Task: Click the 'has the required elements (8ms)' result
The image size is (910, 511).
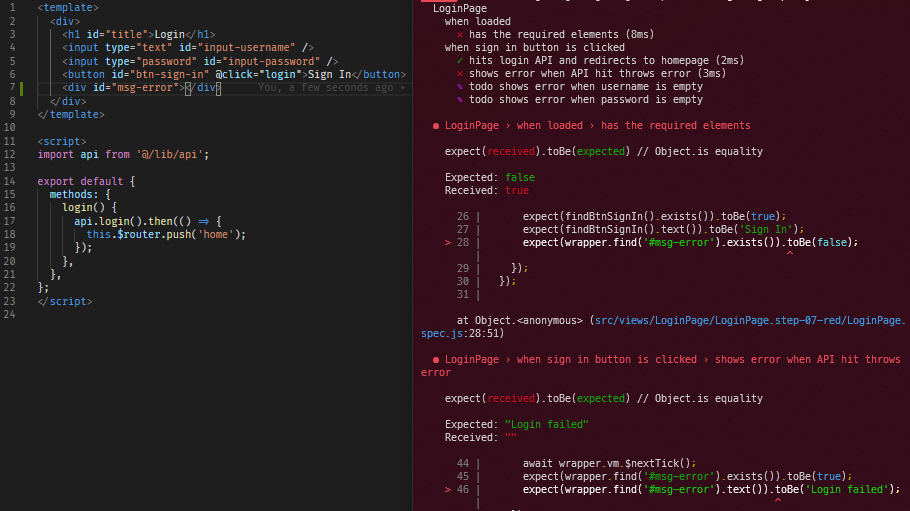Action: pyautogui.click(x=555, y=34)
